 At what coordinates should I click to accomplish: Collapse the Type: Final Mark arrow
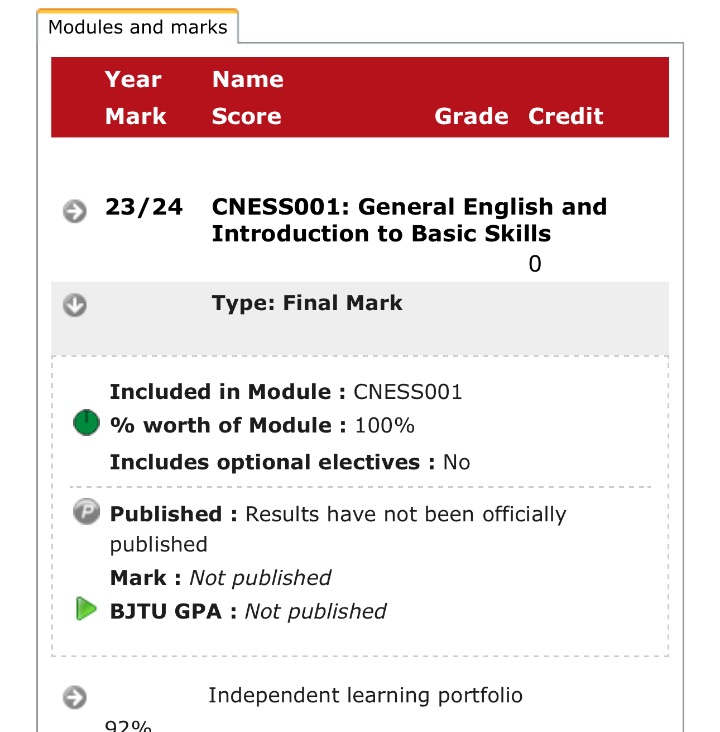click(x=75, y=305)
